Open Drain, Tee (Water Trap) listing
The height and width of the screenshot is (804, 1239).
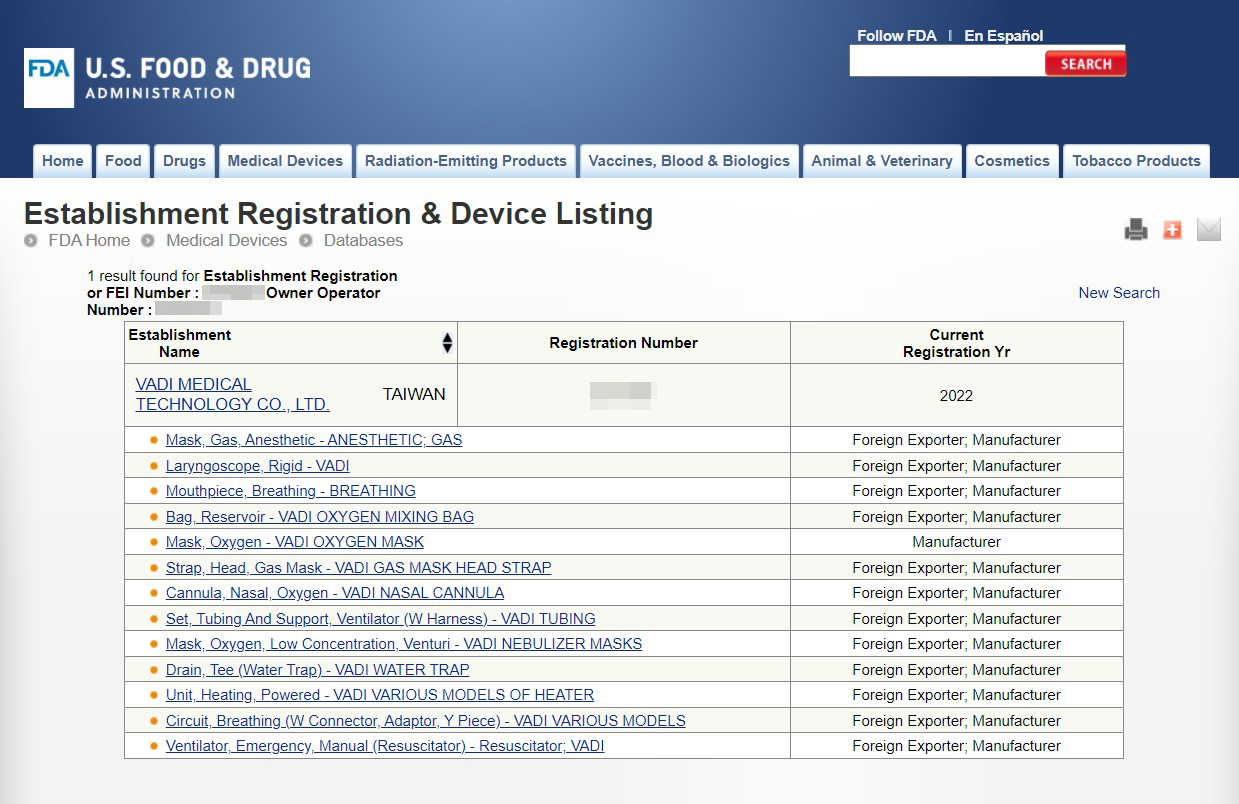(317, 670)
